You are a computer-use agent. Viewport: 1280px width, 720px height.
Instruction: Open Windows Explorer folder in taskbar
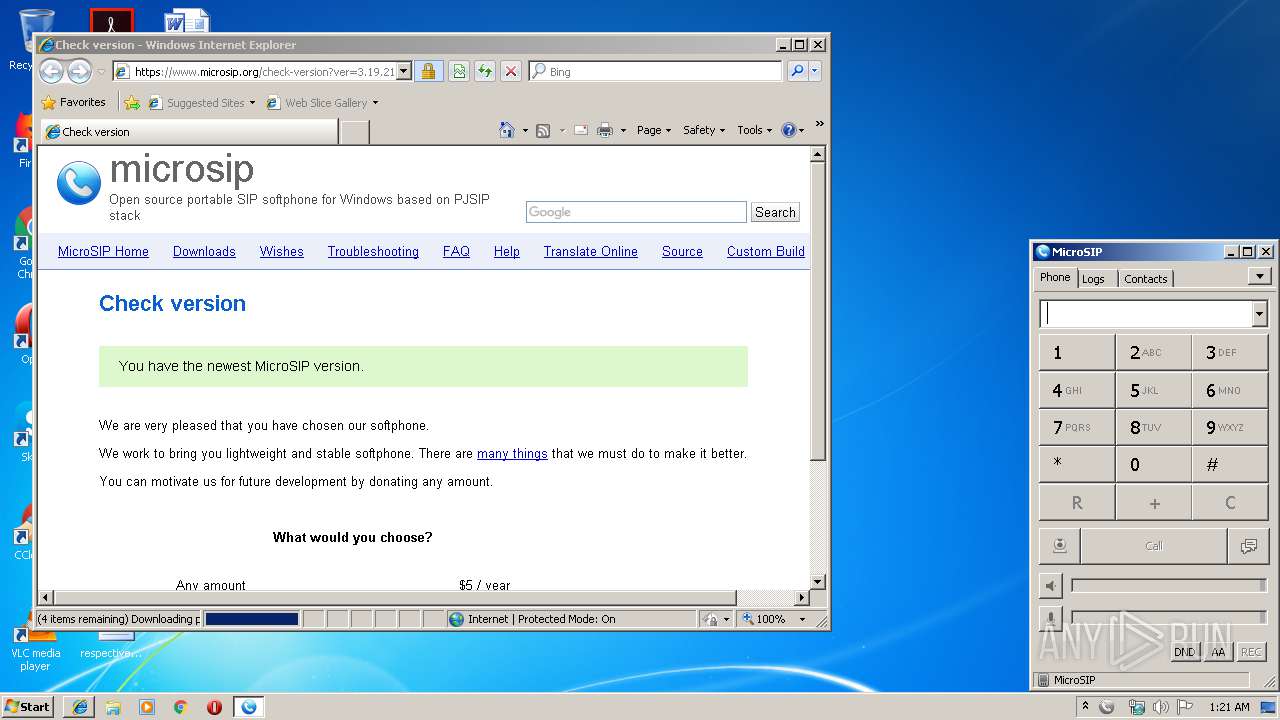(x=113, y=707)
